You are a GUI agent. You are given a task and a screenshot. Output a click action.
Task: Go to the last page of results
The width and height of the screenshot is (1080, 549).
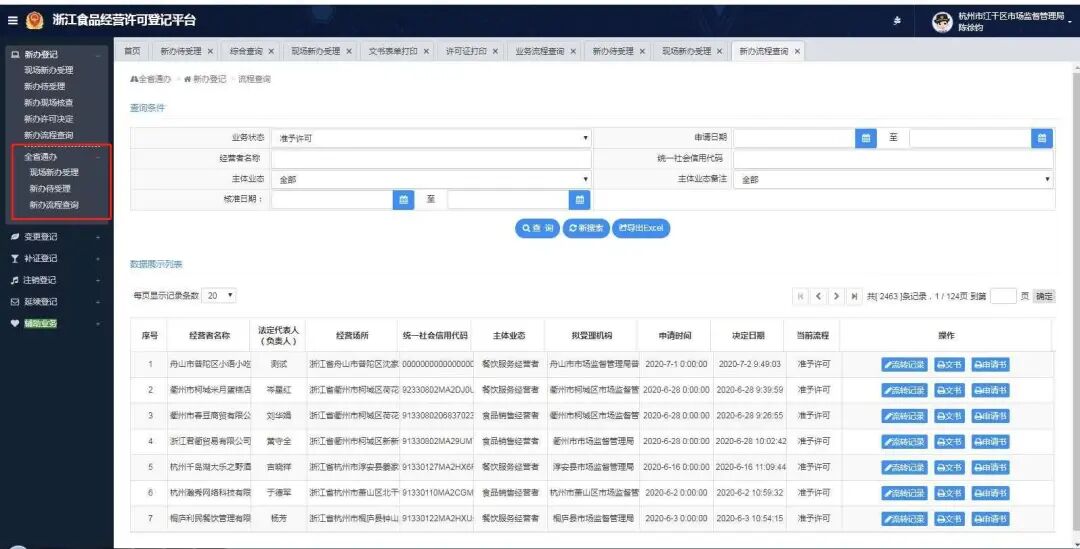pyautogui.click(x=854, y=296)
